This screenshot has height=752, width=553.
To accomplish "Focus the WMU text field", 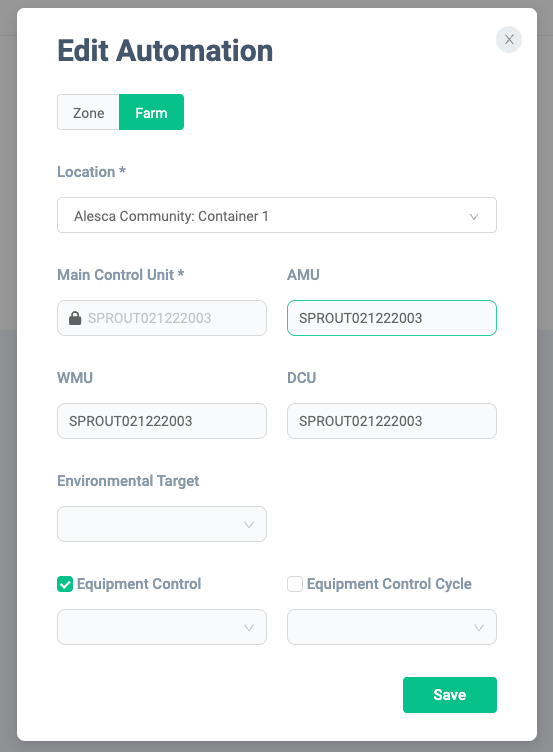I will [x=162, y=421].
